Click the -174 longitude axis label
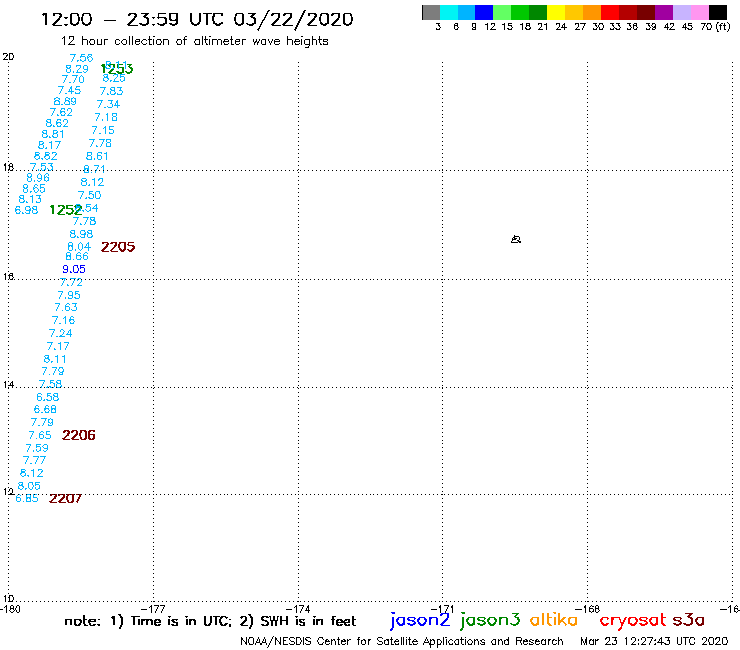Viewport: 740px width, 650px height. click(298, 609)
